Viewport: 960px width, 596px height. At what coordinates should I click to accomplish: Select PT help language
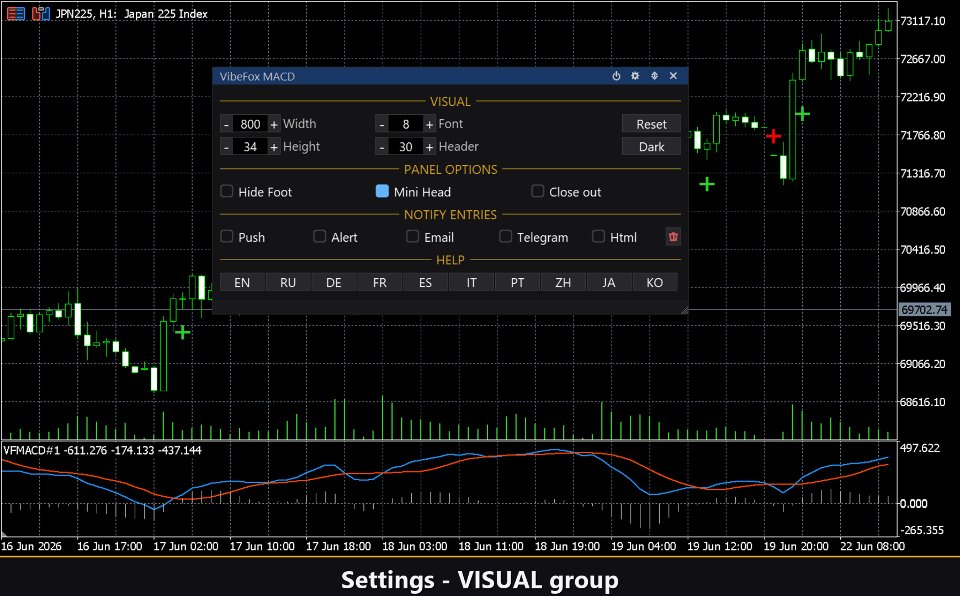pyautogui.click(x=517, y=282)
